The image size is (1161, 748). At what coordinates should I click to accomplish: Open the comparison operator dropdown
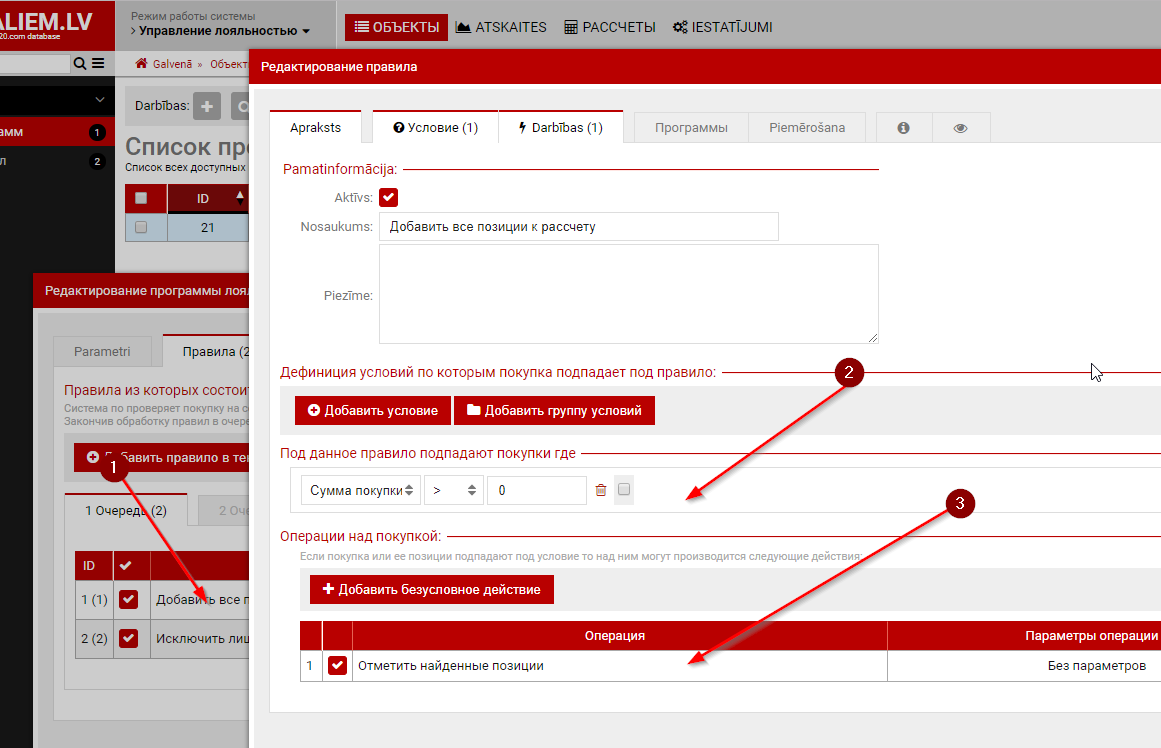(x=453, y=490)
